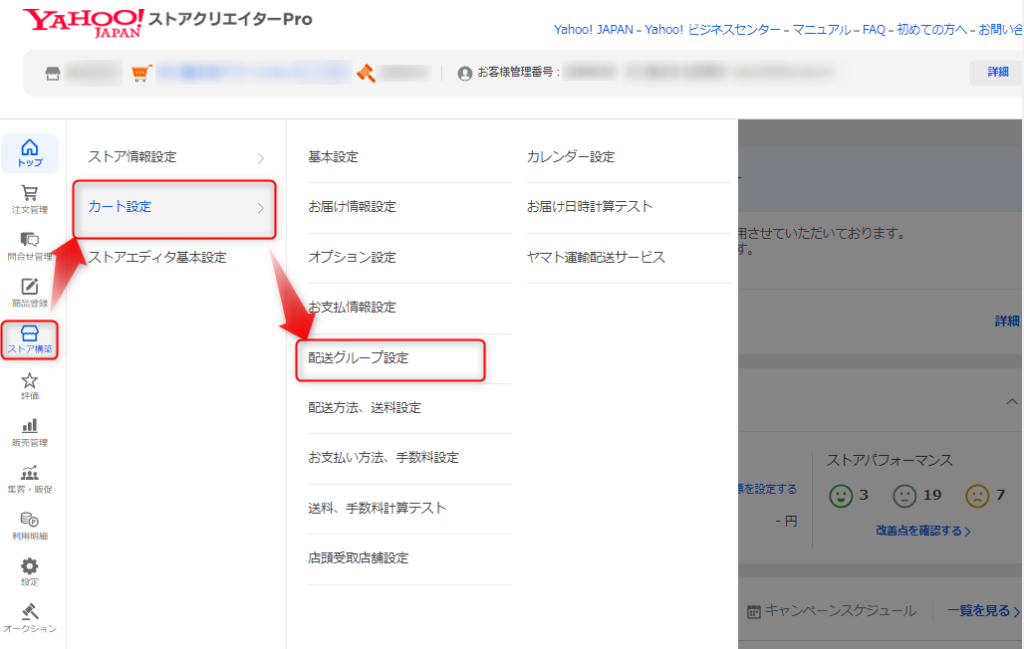The width and height of the screenshot is (1024, 649).
Task: Click the store icon in the header bar
Action: [53, 73]
